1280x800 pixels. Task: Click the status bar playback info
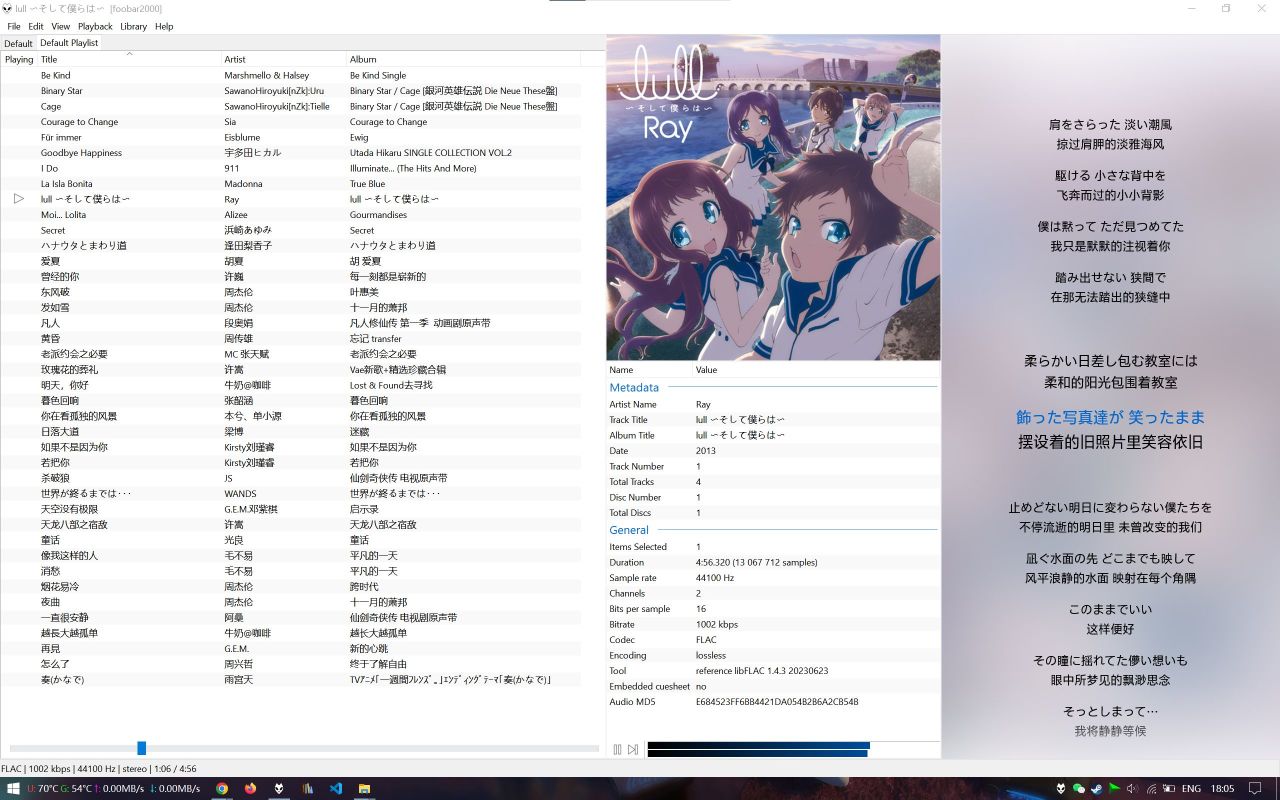click(x=99, y=768)
